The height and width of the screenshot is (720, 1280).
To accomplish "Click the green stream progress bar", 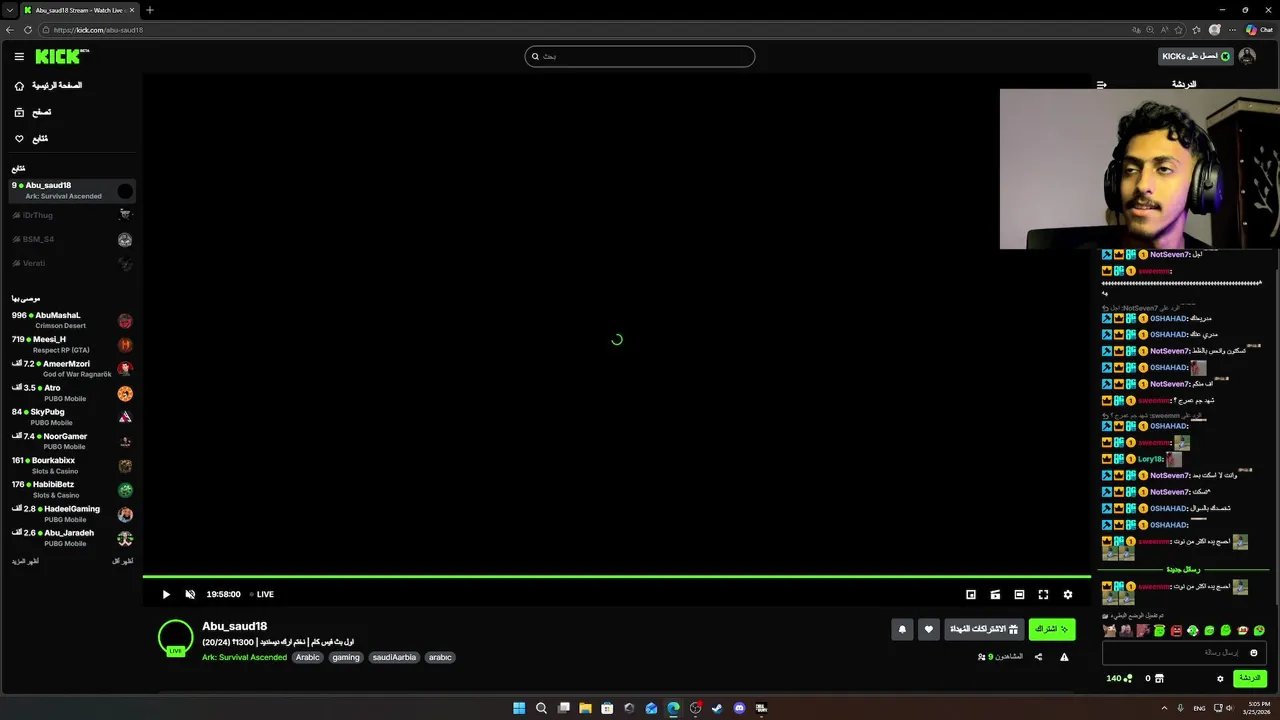I will click(x=616, y=577).
